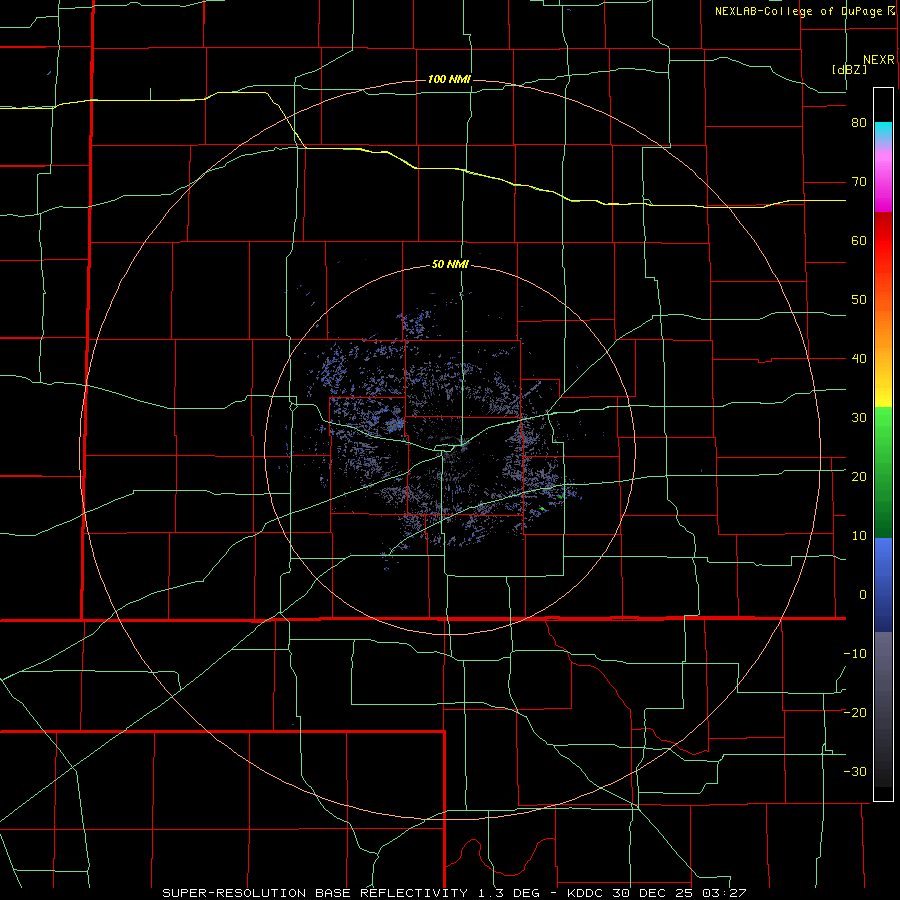Click the red 60 dBZ color band
This screenshot has width=900, height=900.
click(x=883, y=241)
